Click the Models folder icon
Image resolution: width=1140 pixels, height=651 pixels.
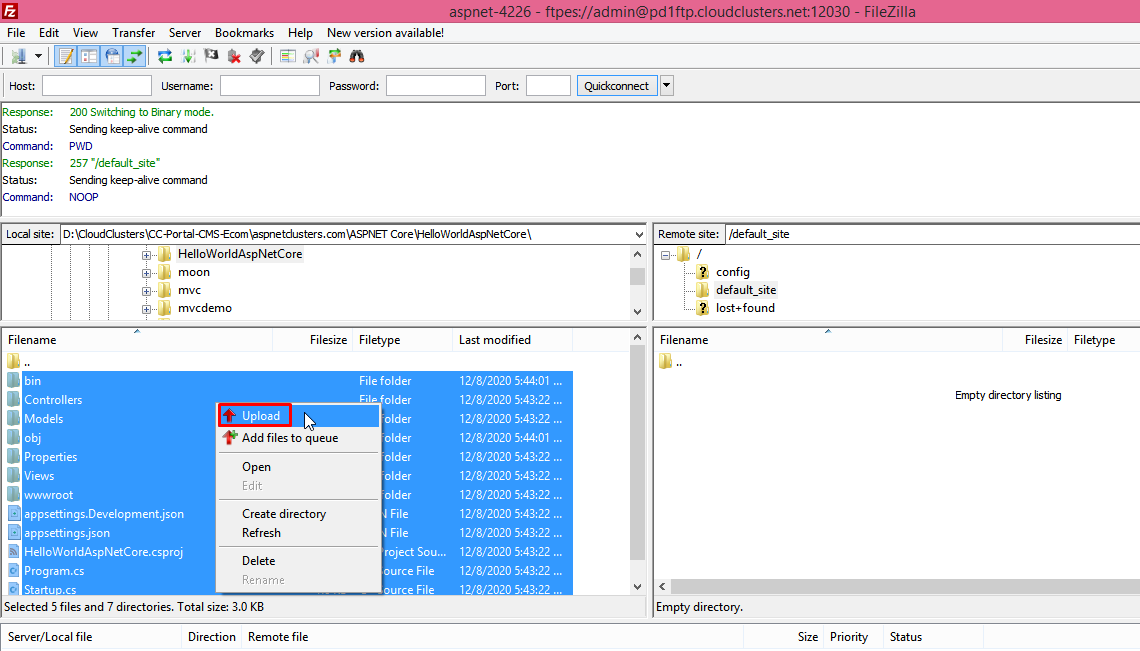click(x=14, y=418)
